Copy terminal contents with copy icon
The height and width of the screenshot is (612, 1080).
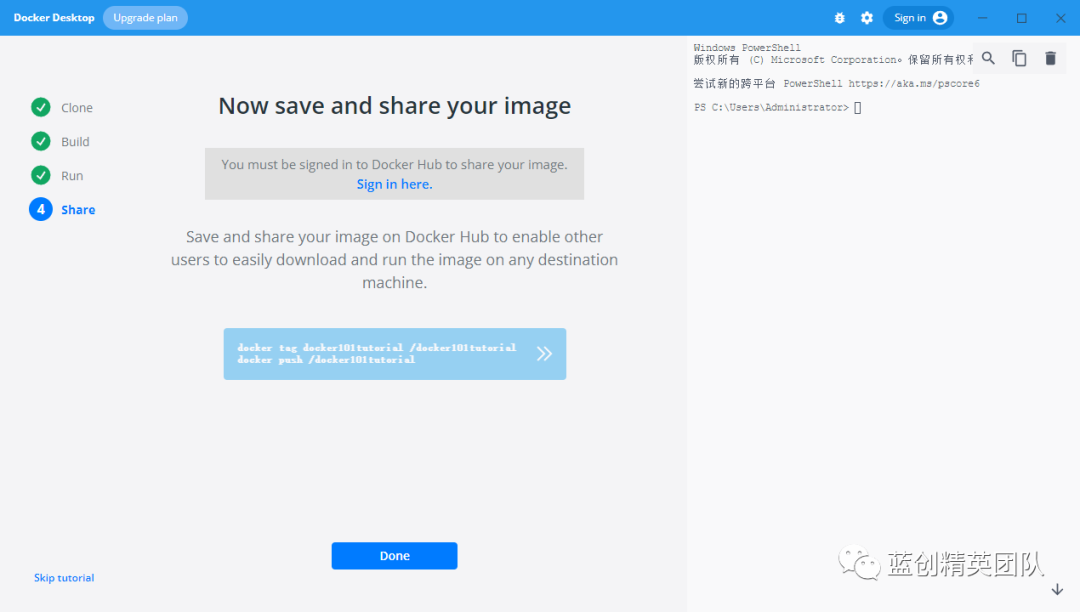[x=1019, y=59]
